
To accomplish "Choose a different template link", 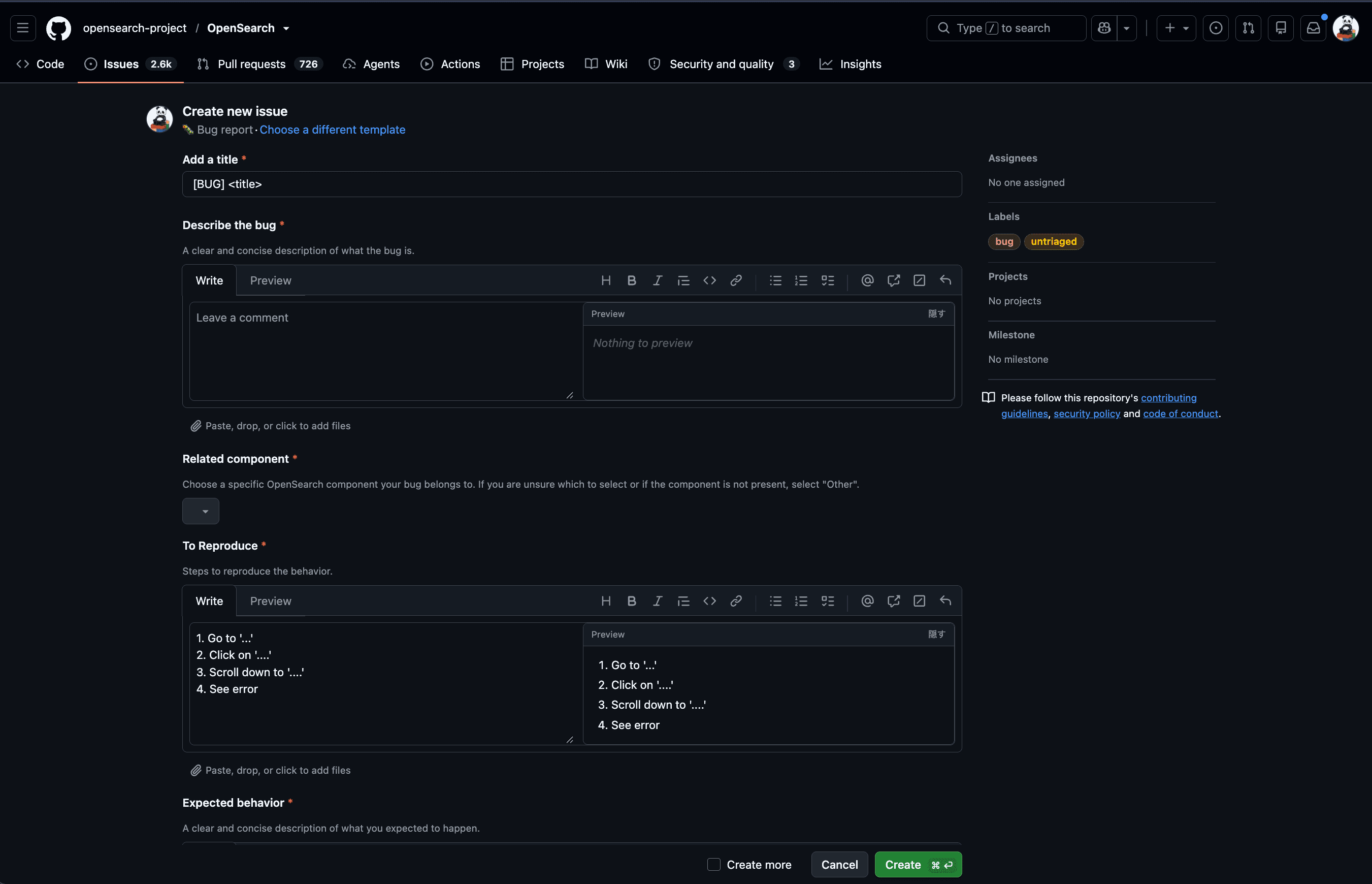I will tap(332, 130).
